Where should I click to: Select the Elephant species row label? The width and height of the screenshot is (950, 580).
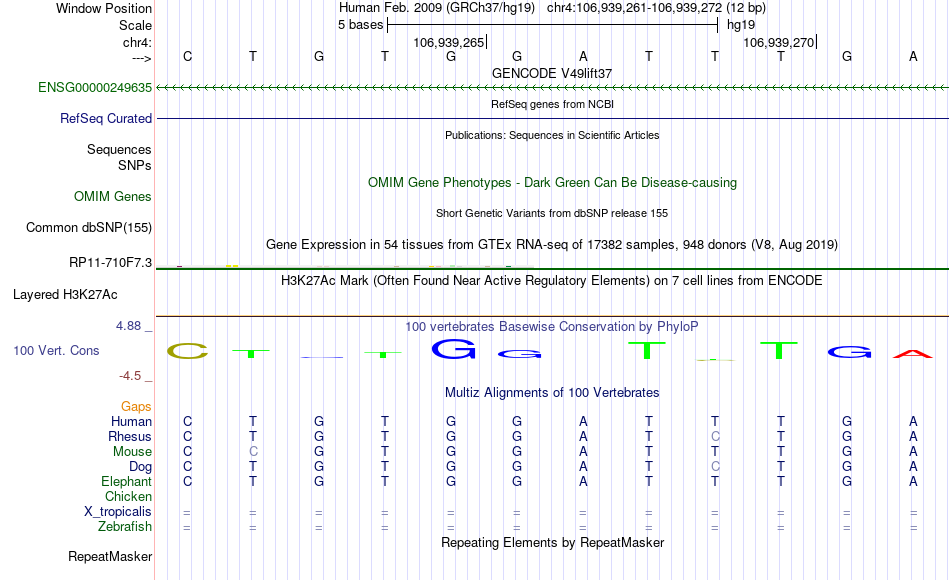tap(126, 481)
